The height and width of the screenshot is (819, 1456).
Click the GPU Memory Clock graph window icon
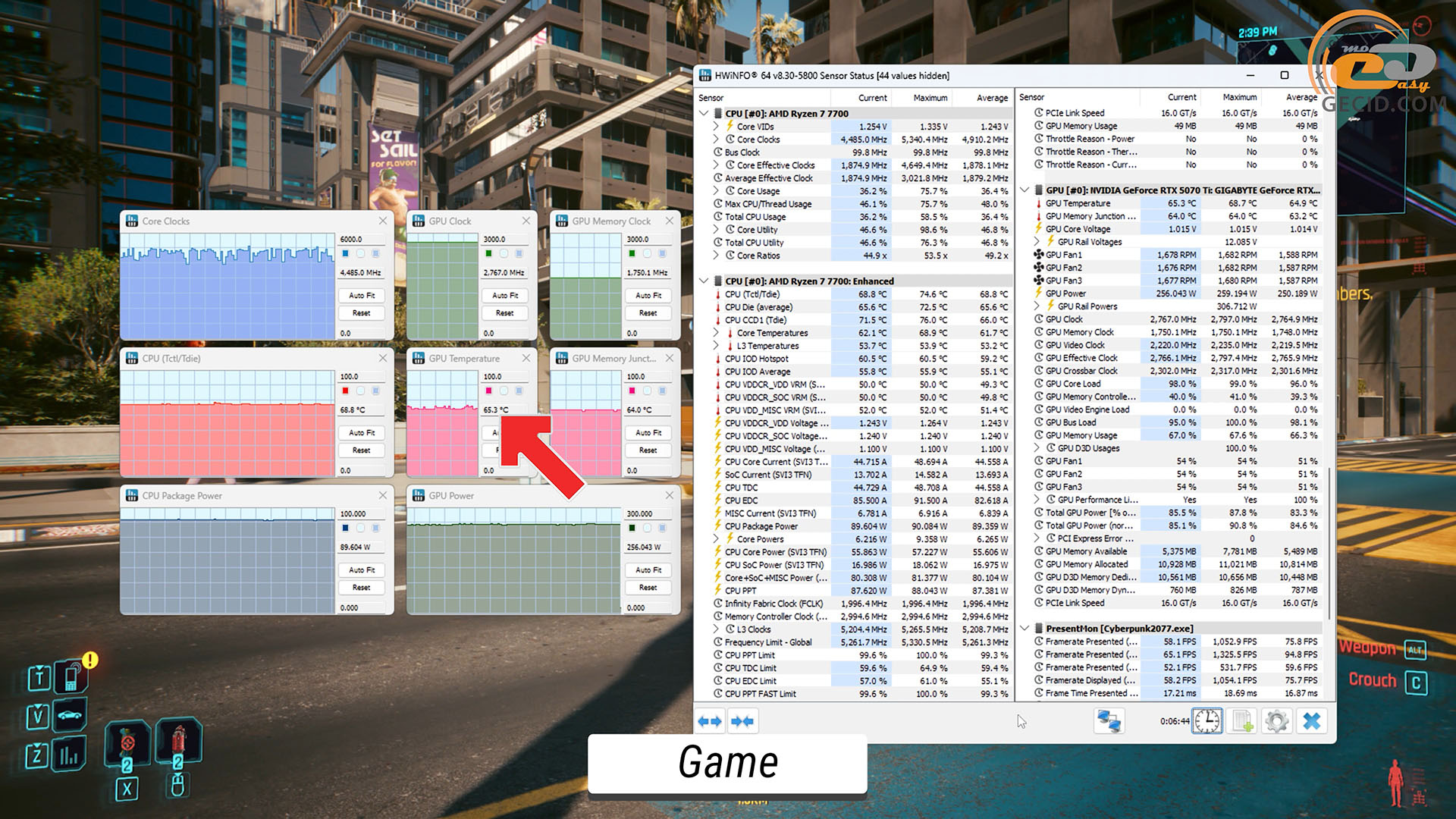(562, 221)
